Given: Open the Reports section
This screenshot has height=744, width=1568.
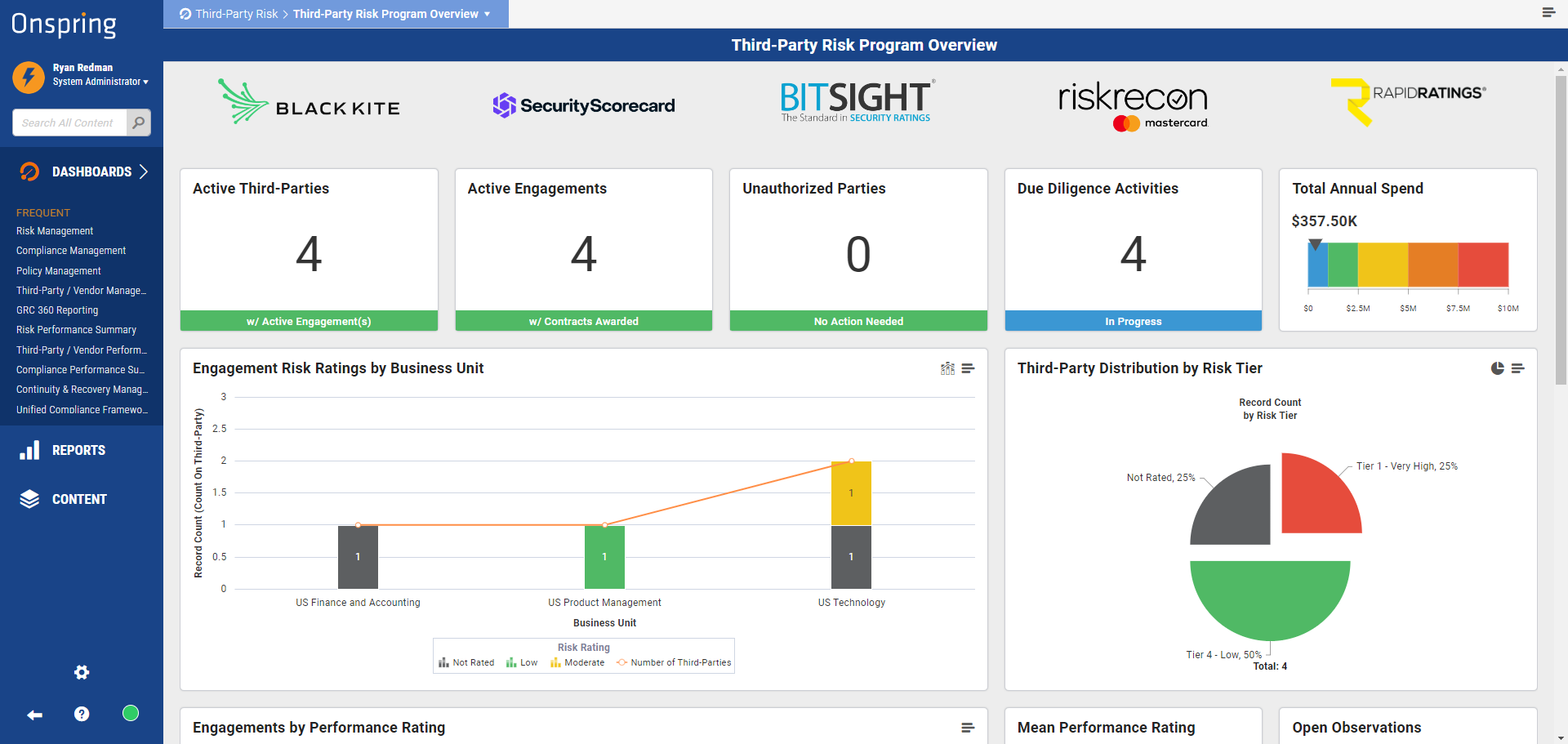Looking at the screenshot, I should [78, 450].
